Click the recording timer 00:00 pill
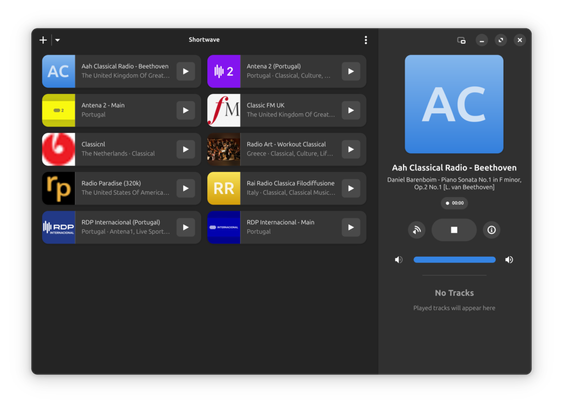563x409 pixels. click(454, 203)
